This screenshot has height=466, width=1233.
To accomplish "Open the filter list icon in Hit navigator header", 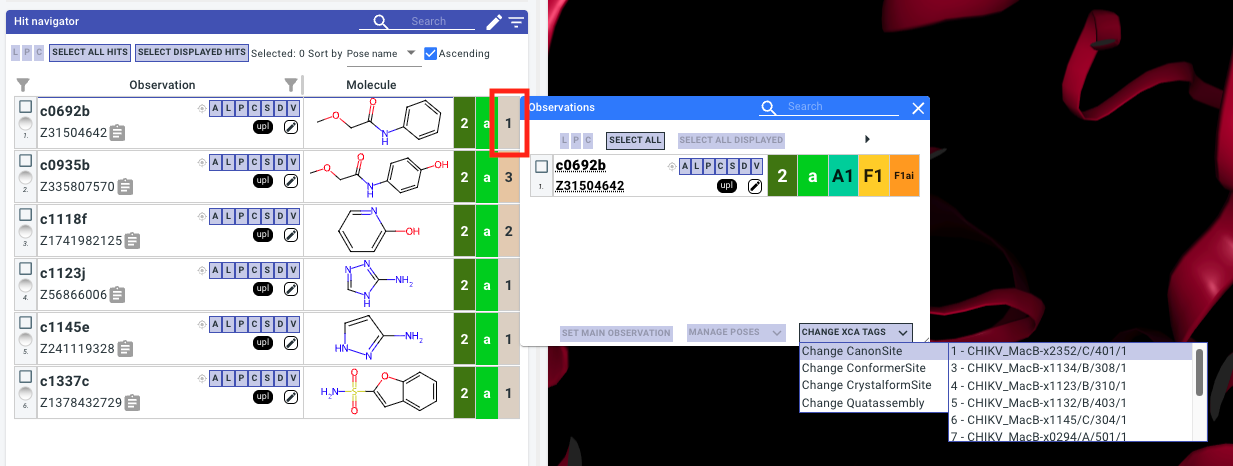I will 516,21.
